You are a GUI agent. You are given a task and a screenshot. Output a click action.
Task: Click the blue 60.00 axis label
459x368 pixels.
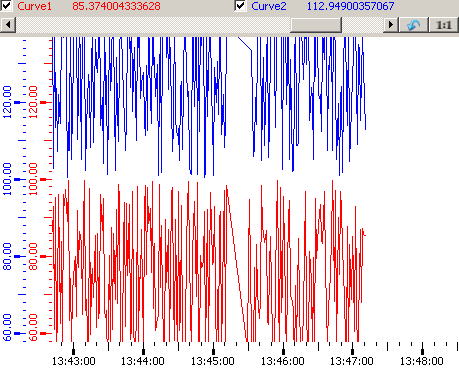(x=7, y=327)
